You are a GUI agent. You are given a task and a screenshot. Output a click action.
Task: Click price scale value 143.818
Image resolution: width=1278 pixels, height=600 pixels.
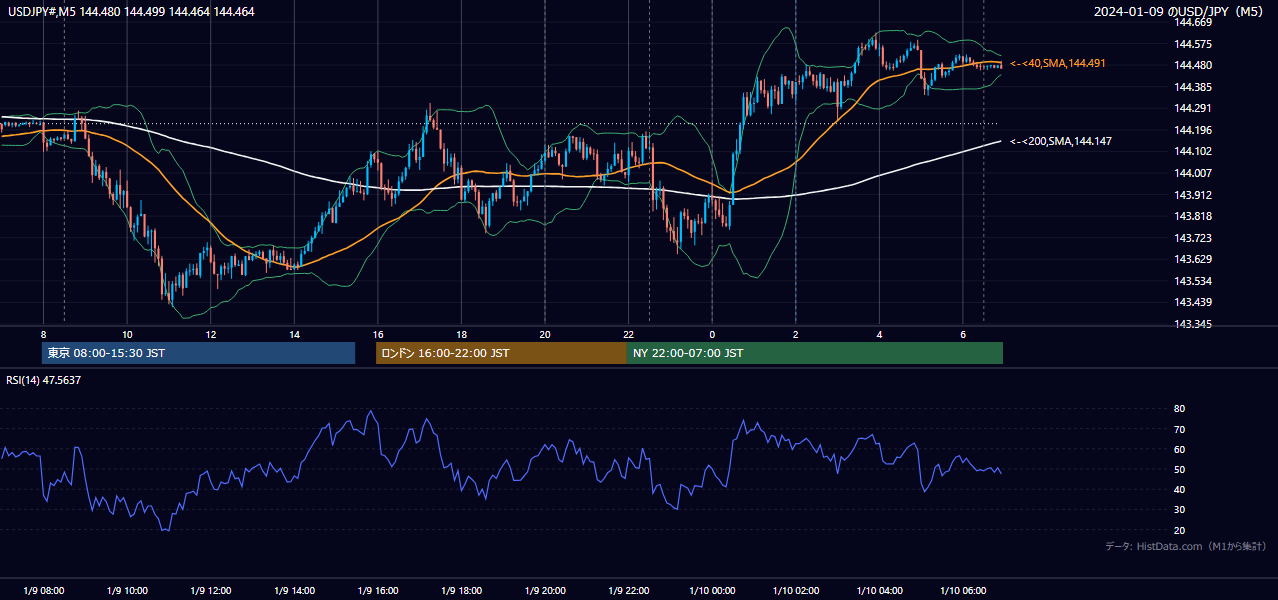coord(1192,216)
